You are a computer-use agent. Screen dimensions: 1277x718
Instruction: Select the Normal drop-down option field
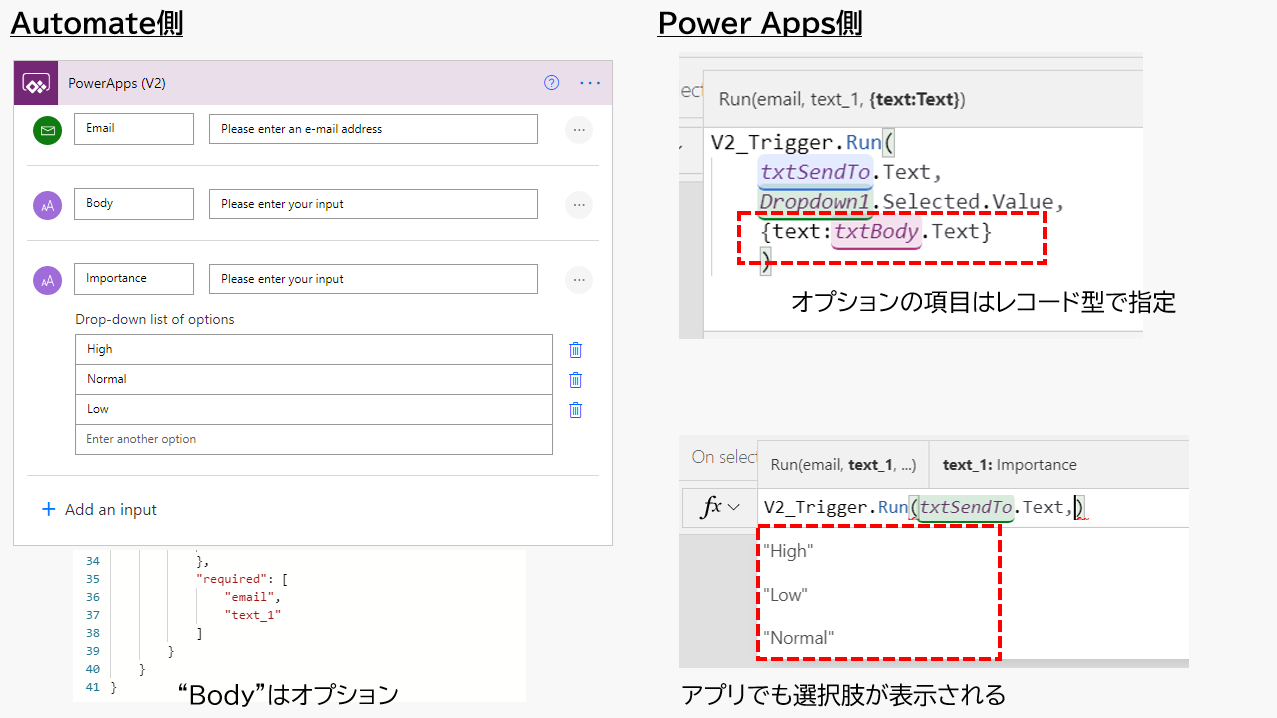314,379
